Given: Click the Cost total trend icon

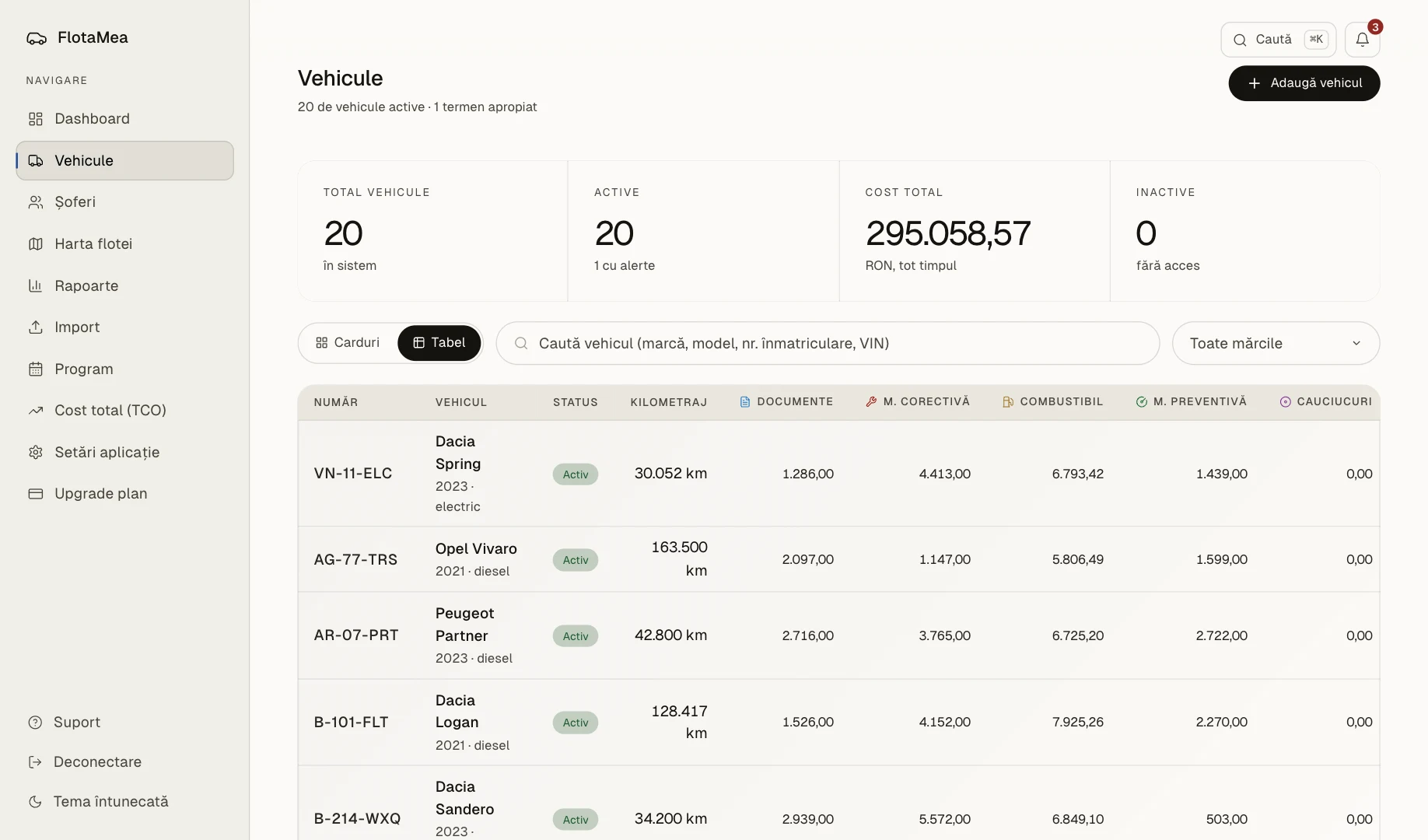Looking at the screenshot, I should (x=36, y=411).
